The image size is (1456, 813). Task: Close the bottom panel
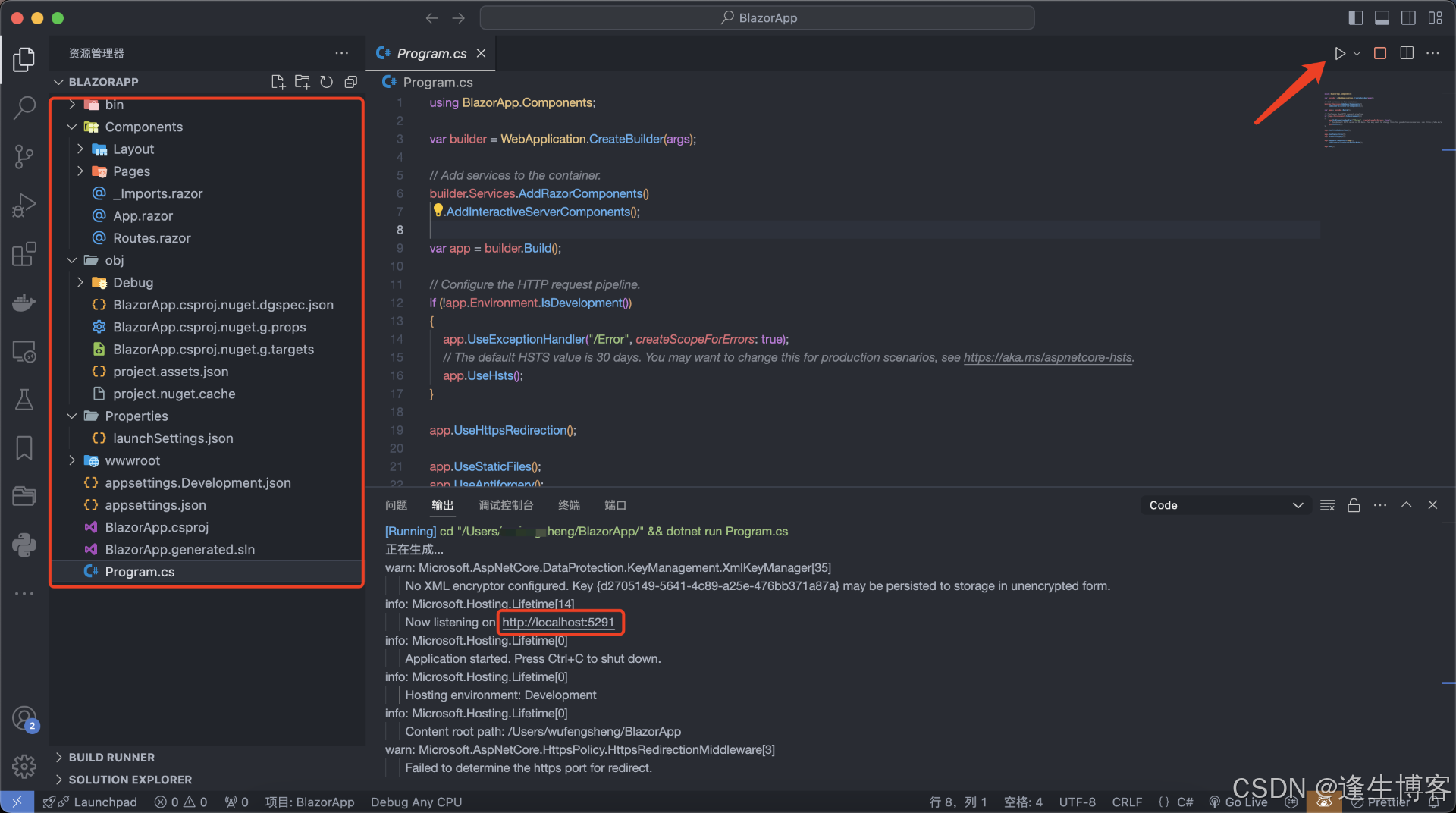[1432, 505]
